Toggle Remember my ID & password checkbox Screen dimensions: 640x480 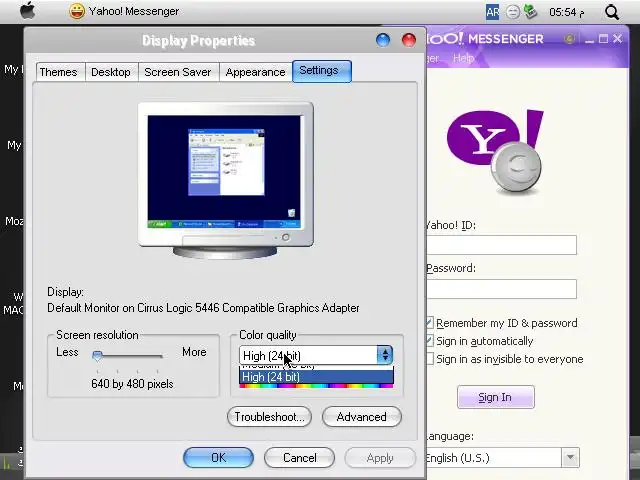coord(429,323)
